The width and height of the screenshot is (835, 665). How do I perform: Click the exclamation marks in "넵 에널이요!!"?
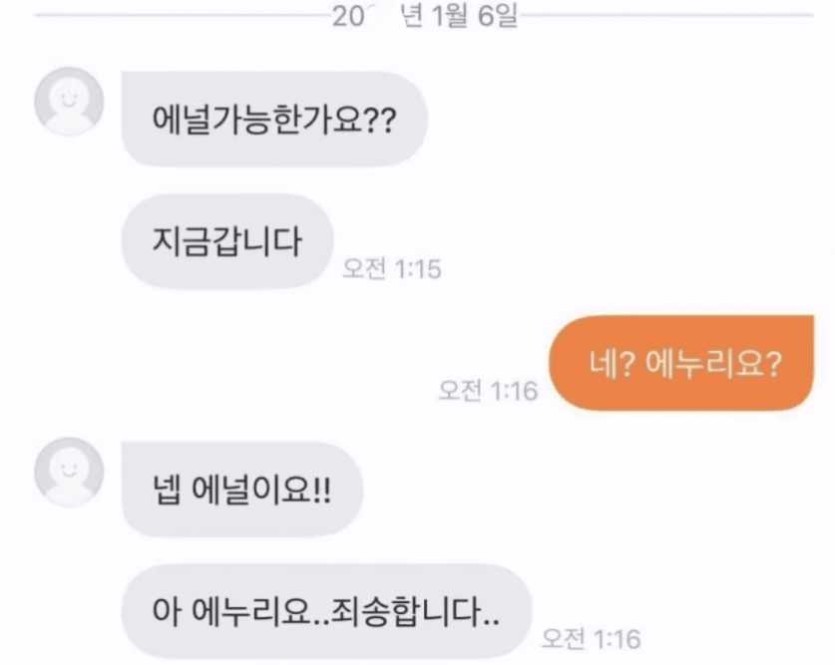pos(323,490)
